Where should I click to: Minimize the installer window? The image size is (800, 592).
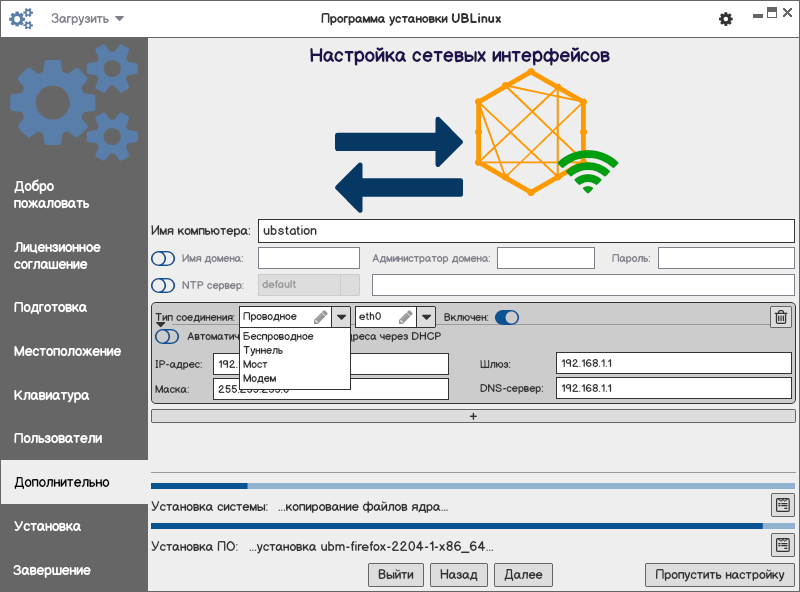(x=758, y=16)
